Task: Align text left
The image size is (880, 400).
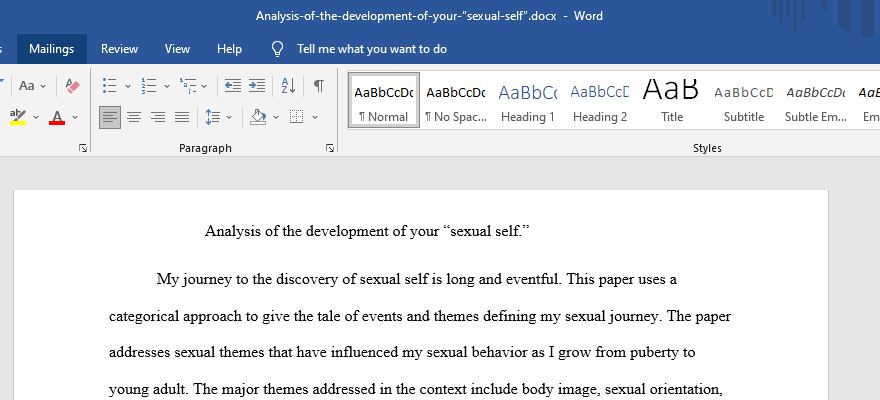Action: (110, 117)
